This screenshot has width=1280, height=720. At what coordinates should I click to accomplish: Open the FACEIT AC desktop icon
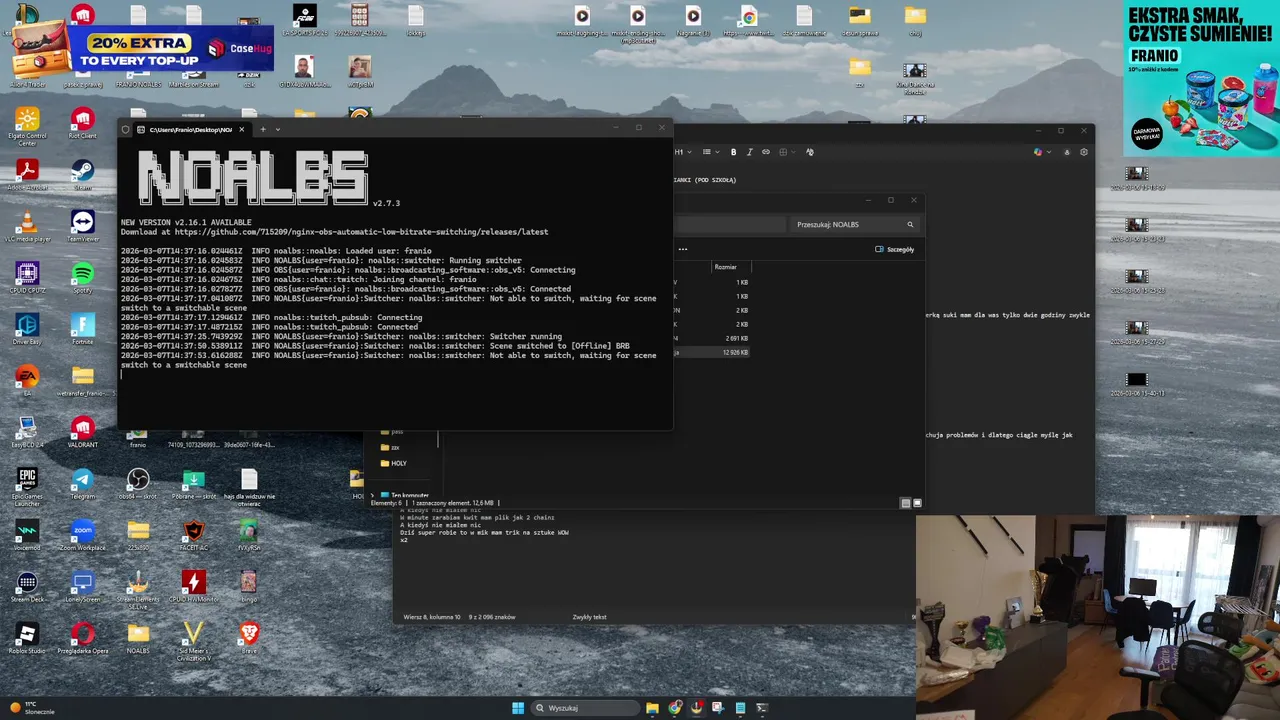(194, 535)
